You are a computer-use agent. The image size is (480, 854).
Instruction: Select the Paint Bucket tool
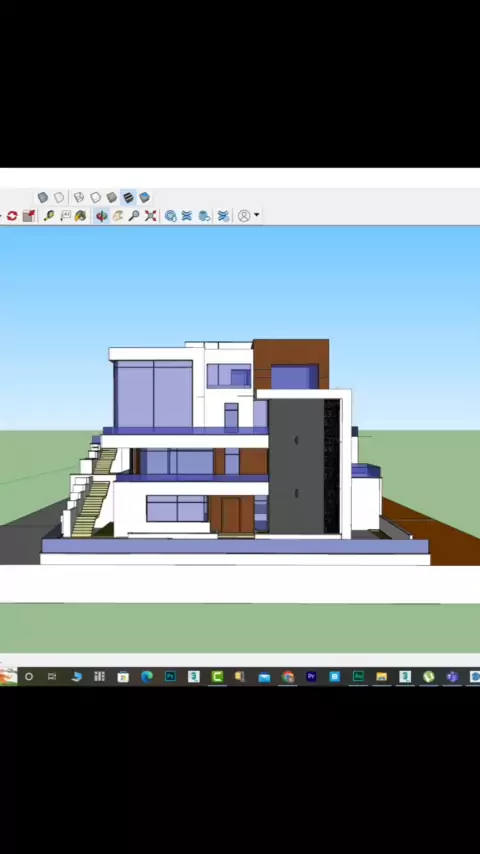(81, 216)
